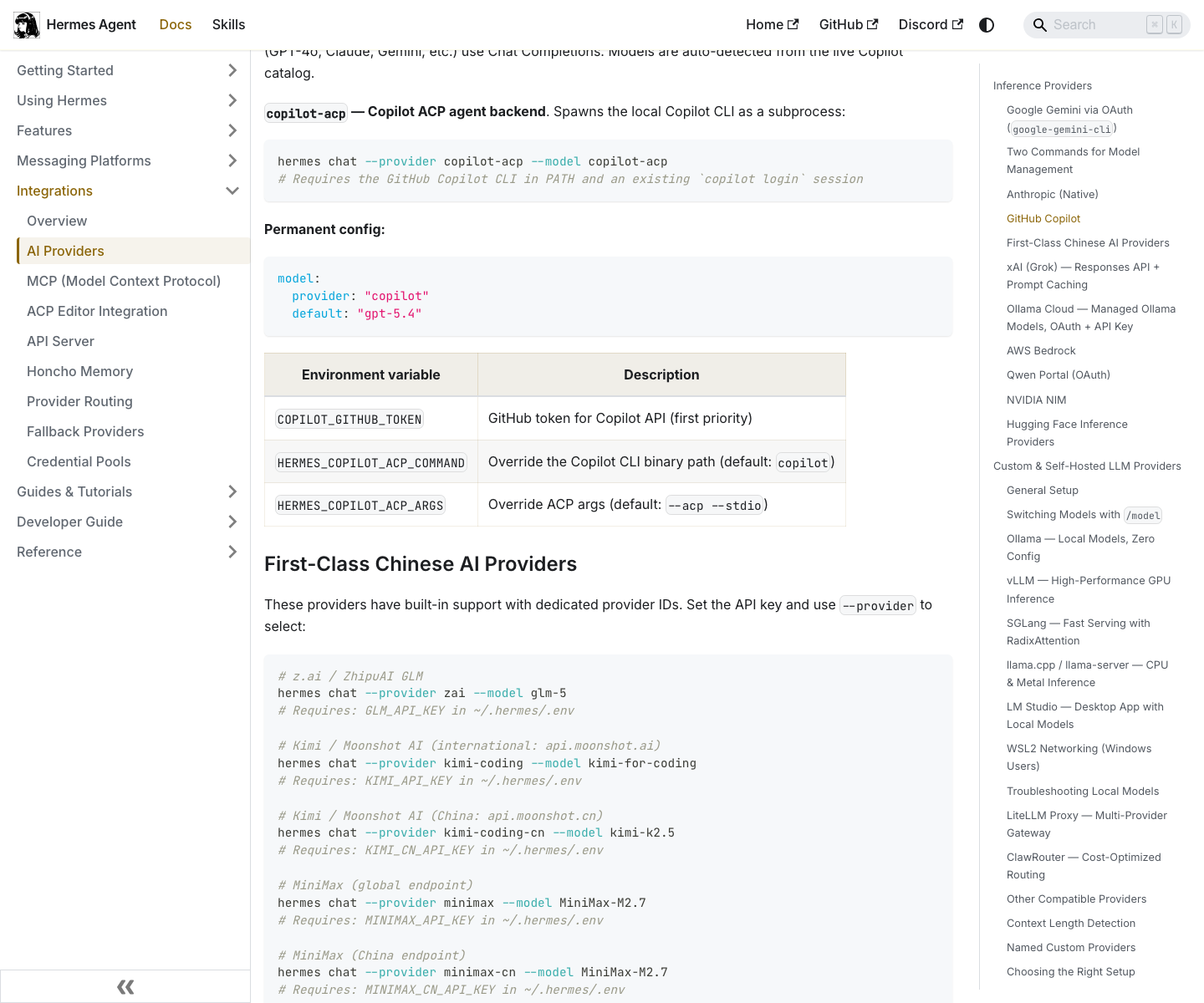
Task: Expand the Getting Started section chevron
Action: (x=232, y=70)
